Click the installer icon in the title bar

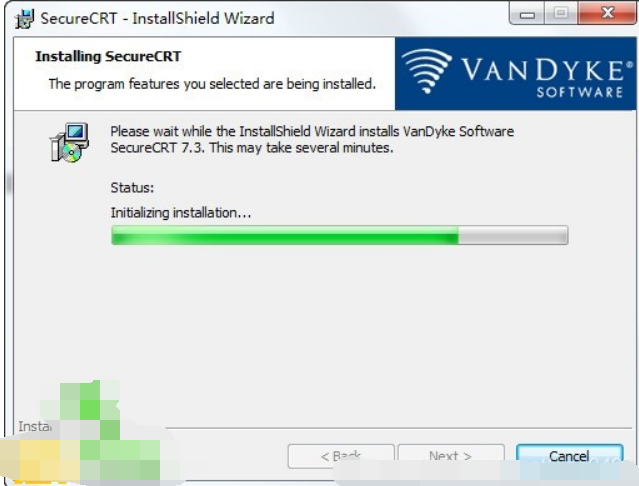point(24,19)
